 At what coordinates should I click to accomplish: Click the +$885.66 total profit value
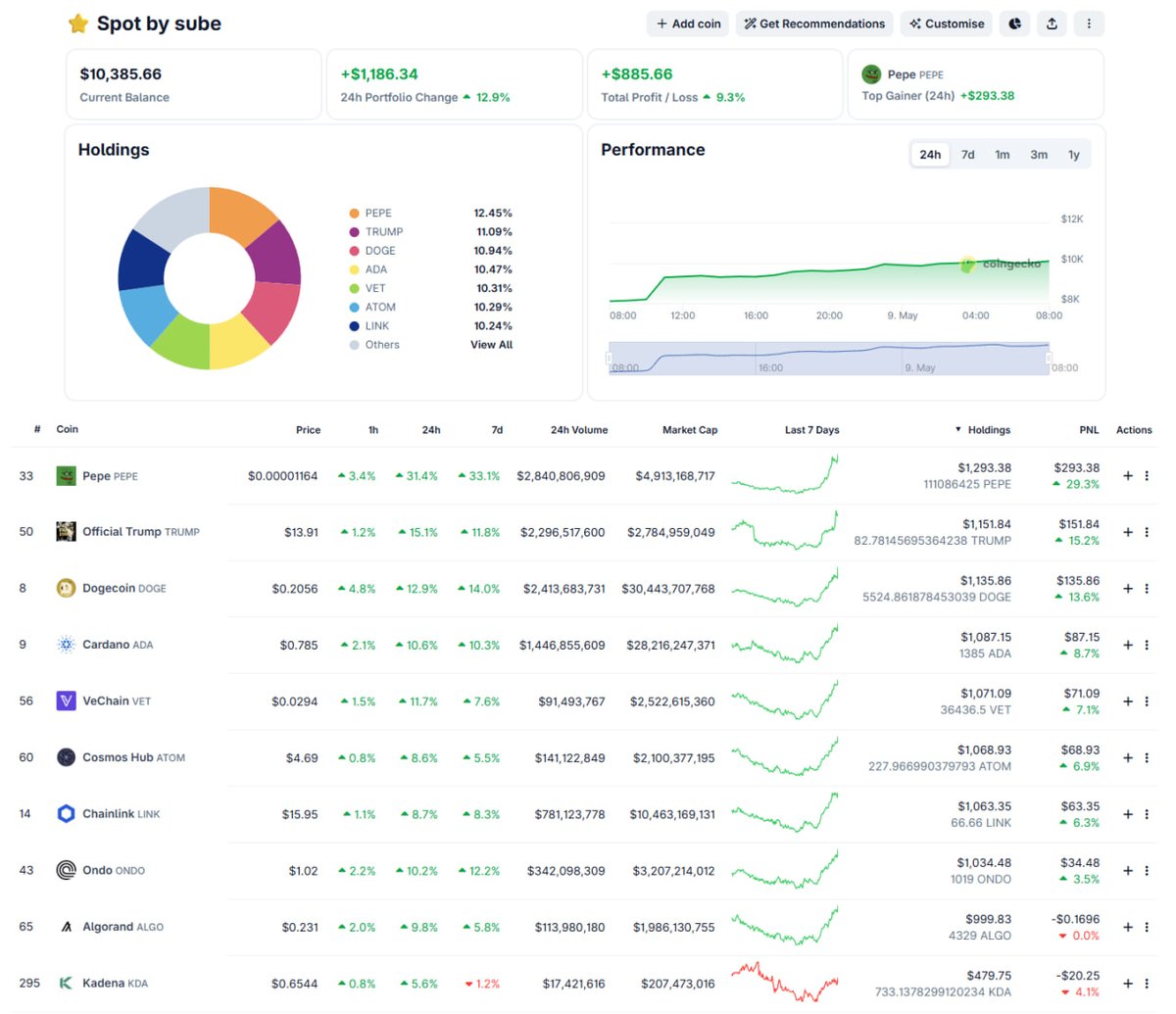click(637, 74)
